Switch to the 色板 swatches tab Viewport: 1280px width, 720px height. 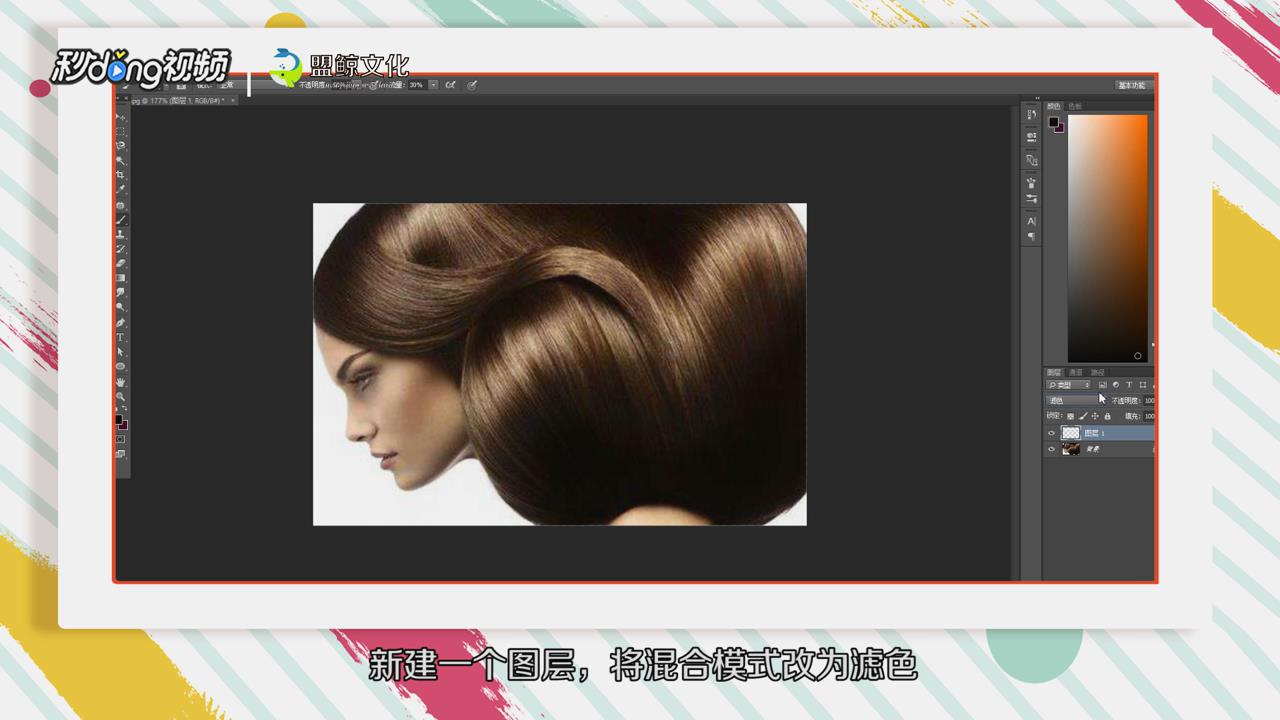pos(1074,105)
